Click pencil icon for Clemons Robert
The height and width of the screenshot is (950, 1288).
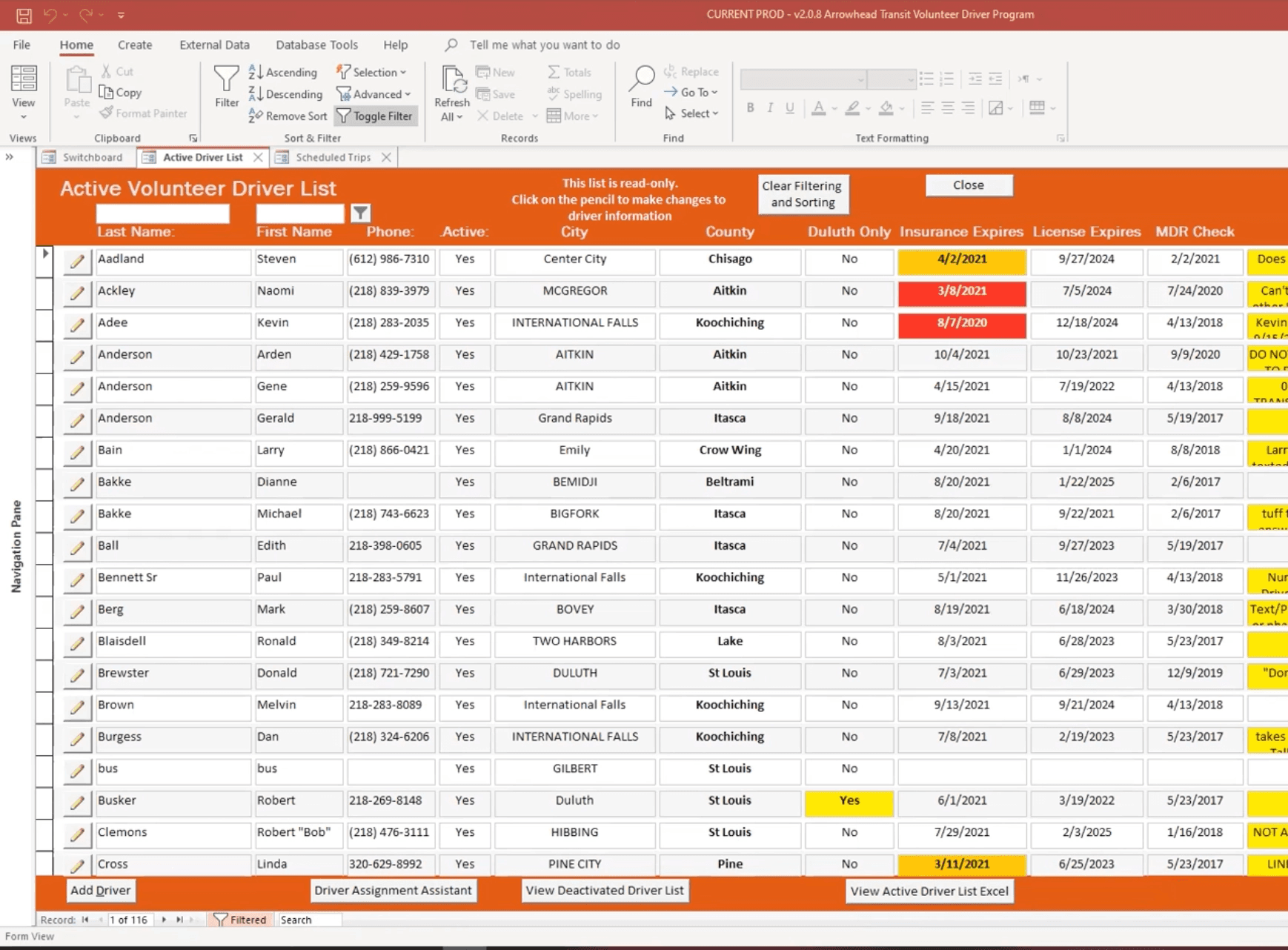(77, 835)
